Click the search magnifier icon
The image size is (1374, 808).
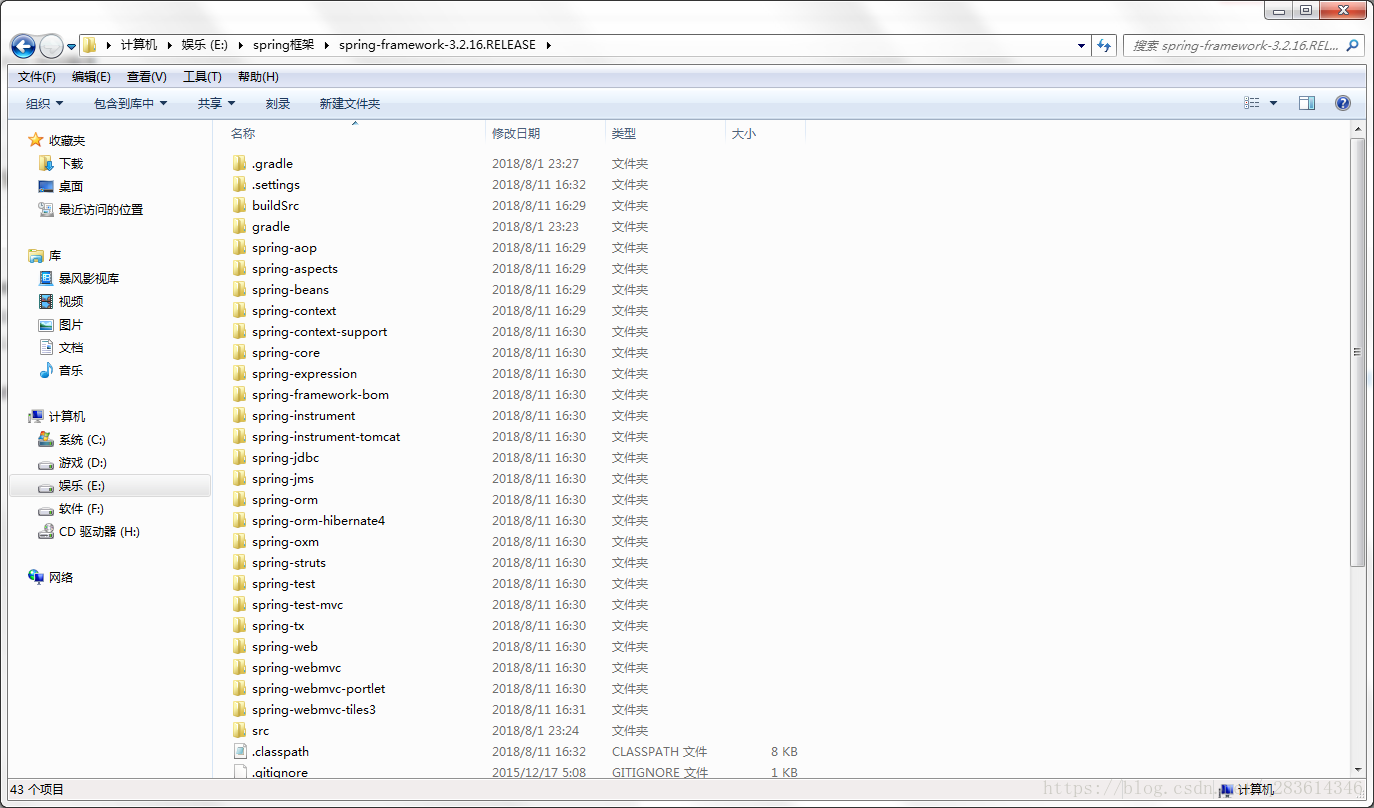click(1353, 45)
